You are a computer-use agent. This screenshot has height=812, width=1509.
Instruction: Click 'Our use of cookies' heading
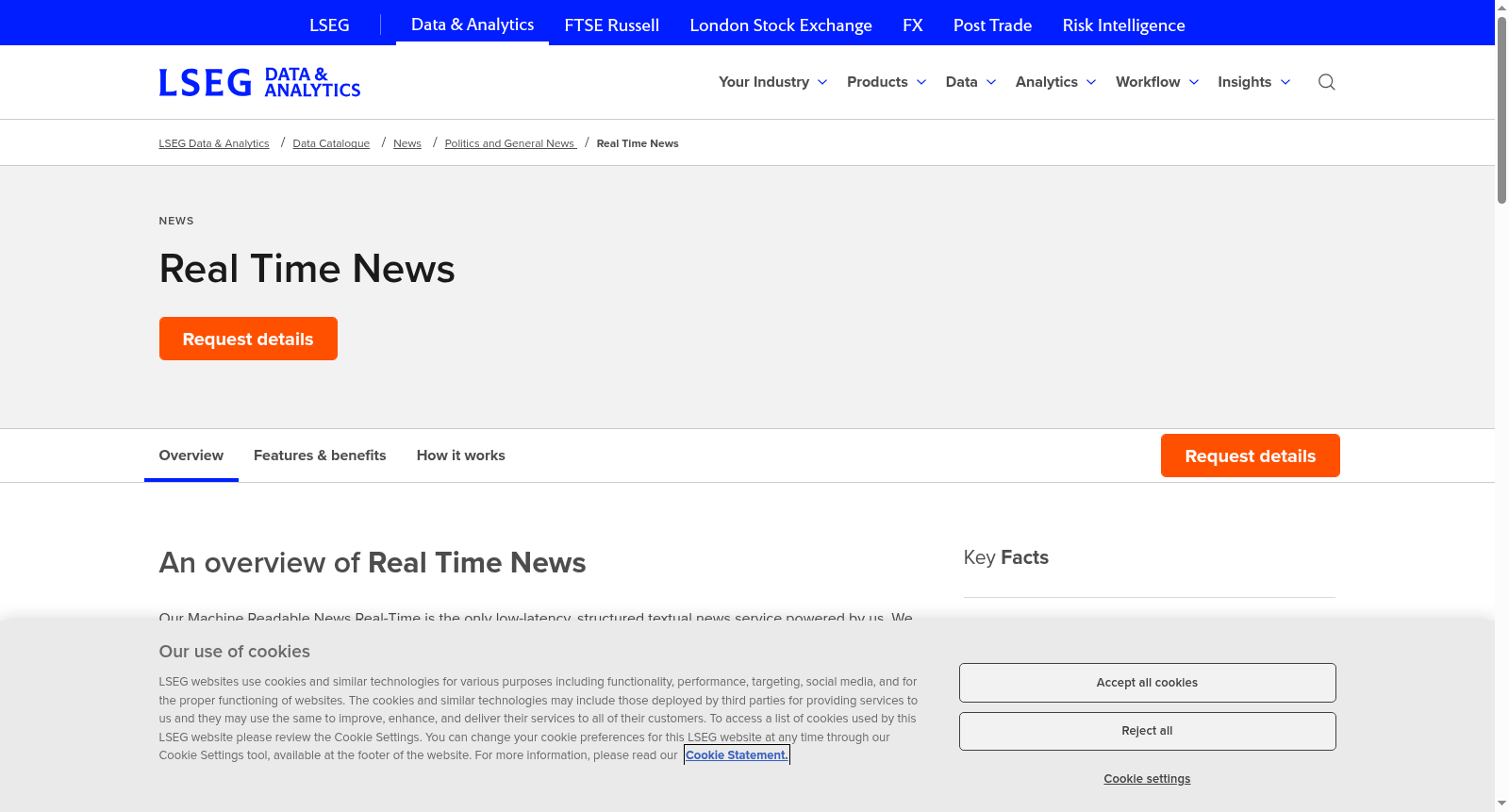coord(234,652)
